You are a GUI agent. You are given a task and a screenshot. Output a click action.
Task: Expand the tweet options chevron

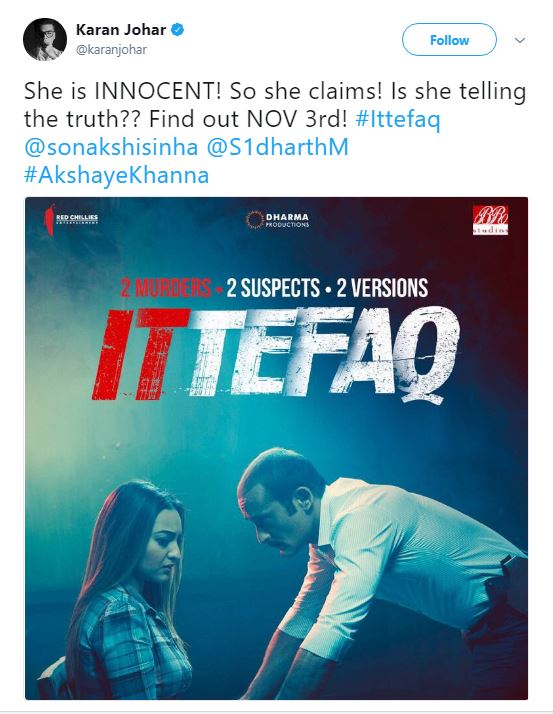pyautogui.click(x=520, y=41)
